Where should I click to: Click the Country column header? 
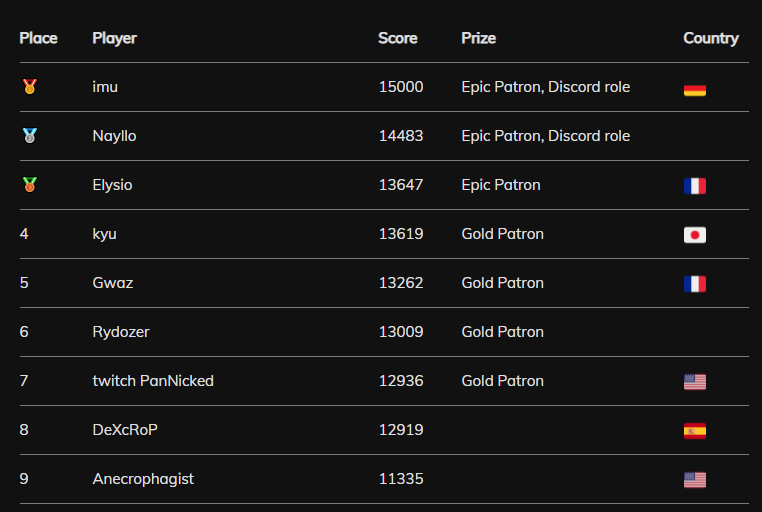pos(710,38)
